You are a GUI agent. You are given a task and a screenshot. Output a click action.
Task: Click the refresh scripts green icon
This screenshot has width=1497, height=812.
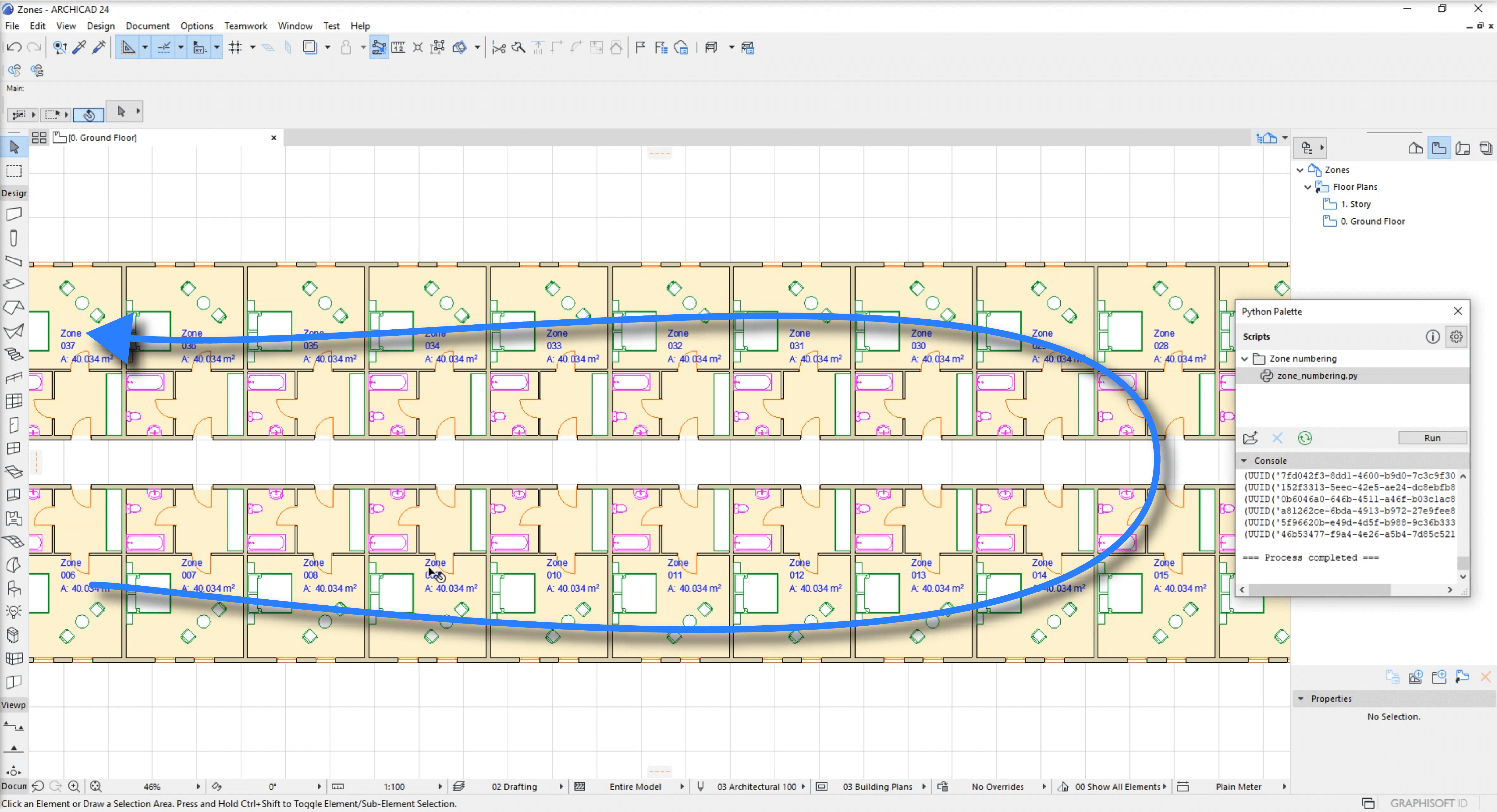click(x=1305, y=438)
